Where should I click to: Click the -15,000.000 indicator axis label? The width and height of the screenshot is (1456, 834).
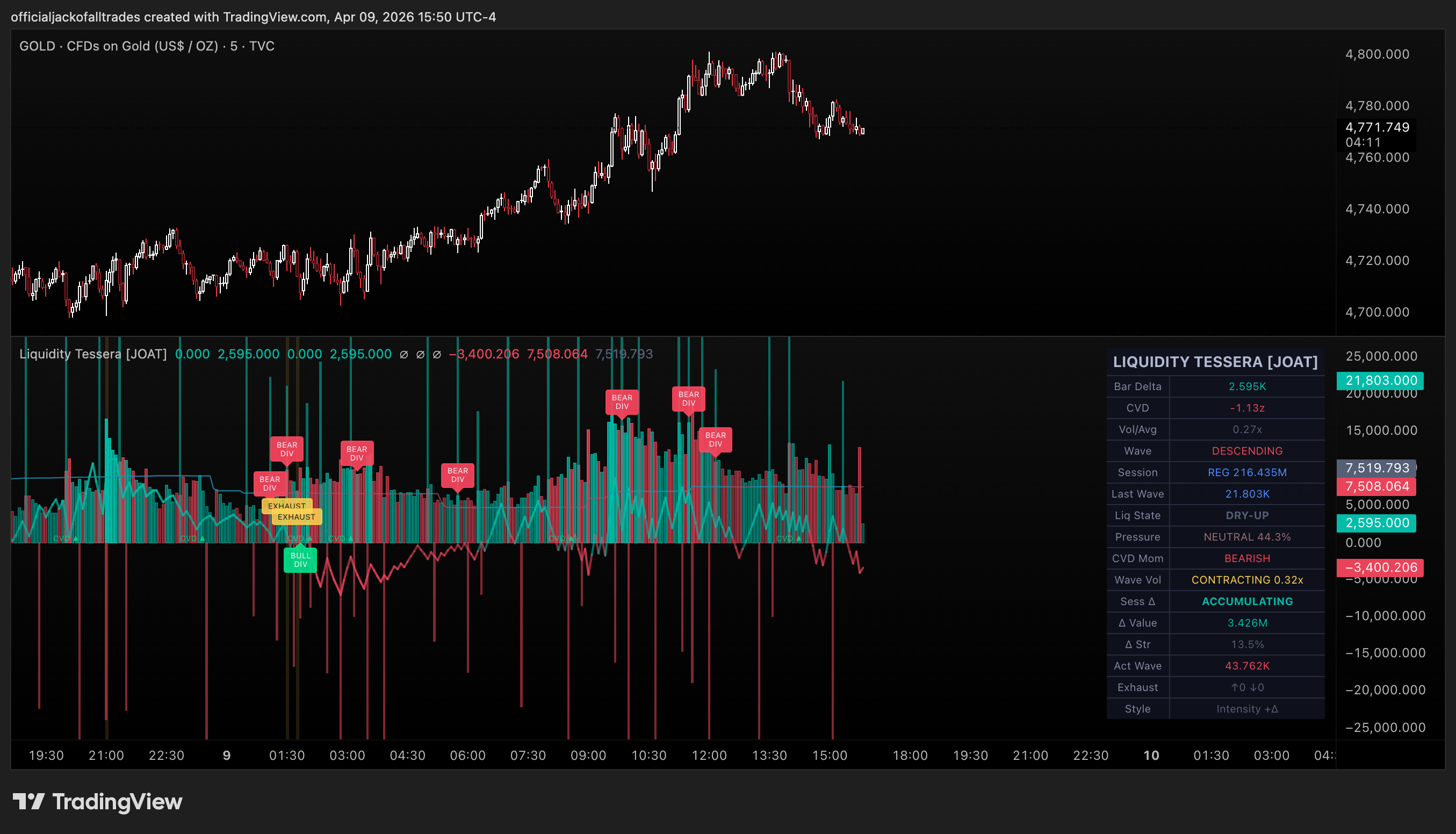1385,653
